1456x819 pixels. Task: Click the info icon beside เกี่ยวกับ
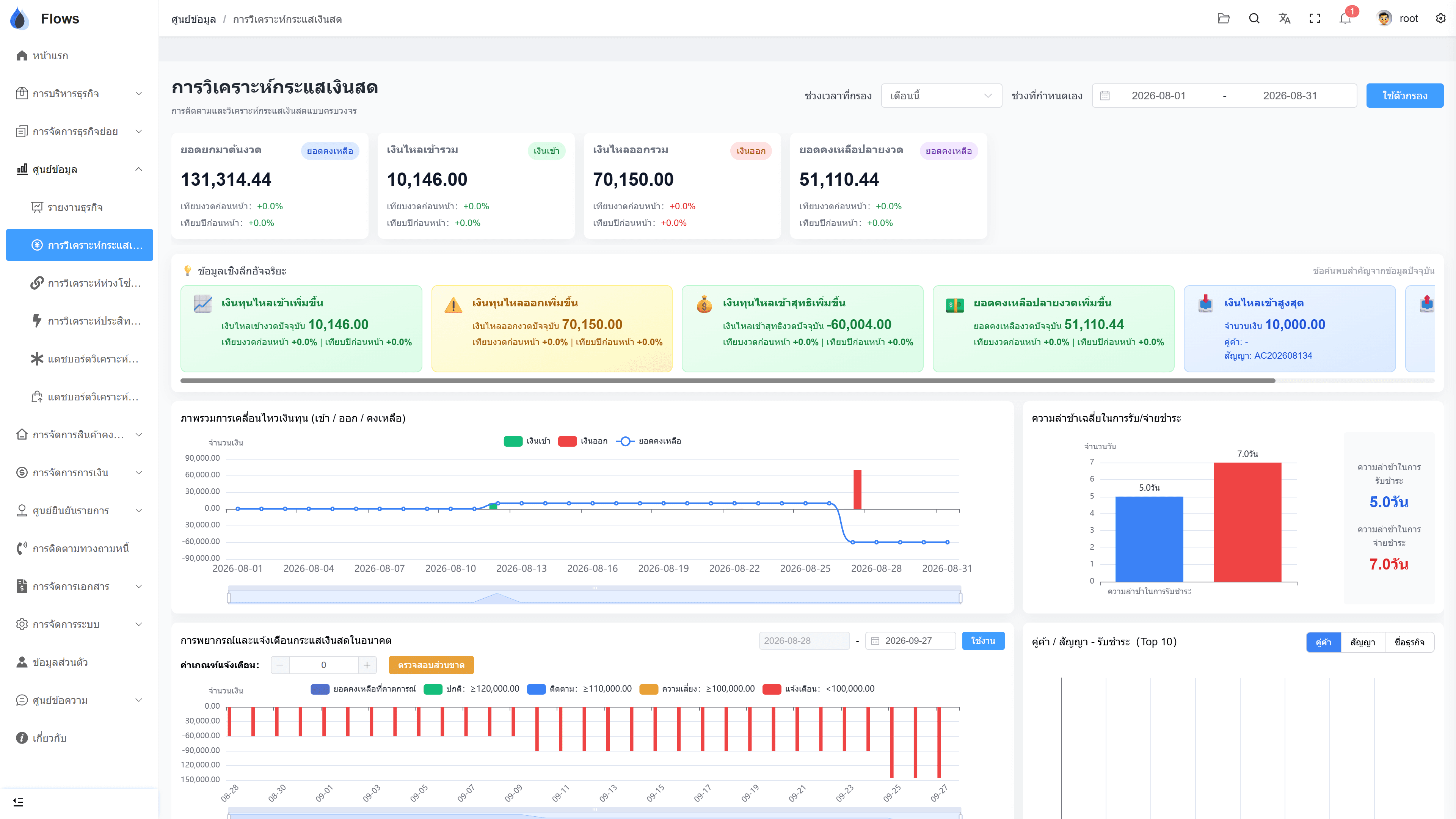coord(22,737)
